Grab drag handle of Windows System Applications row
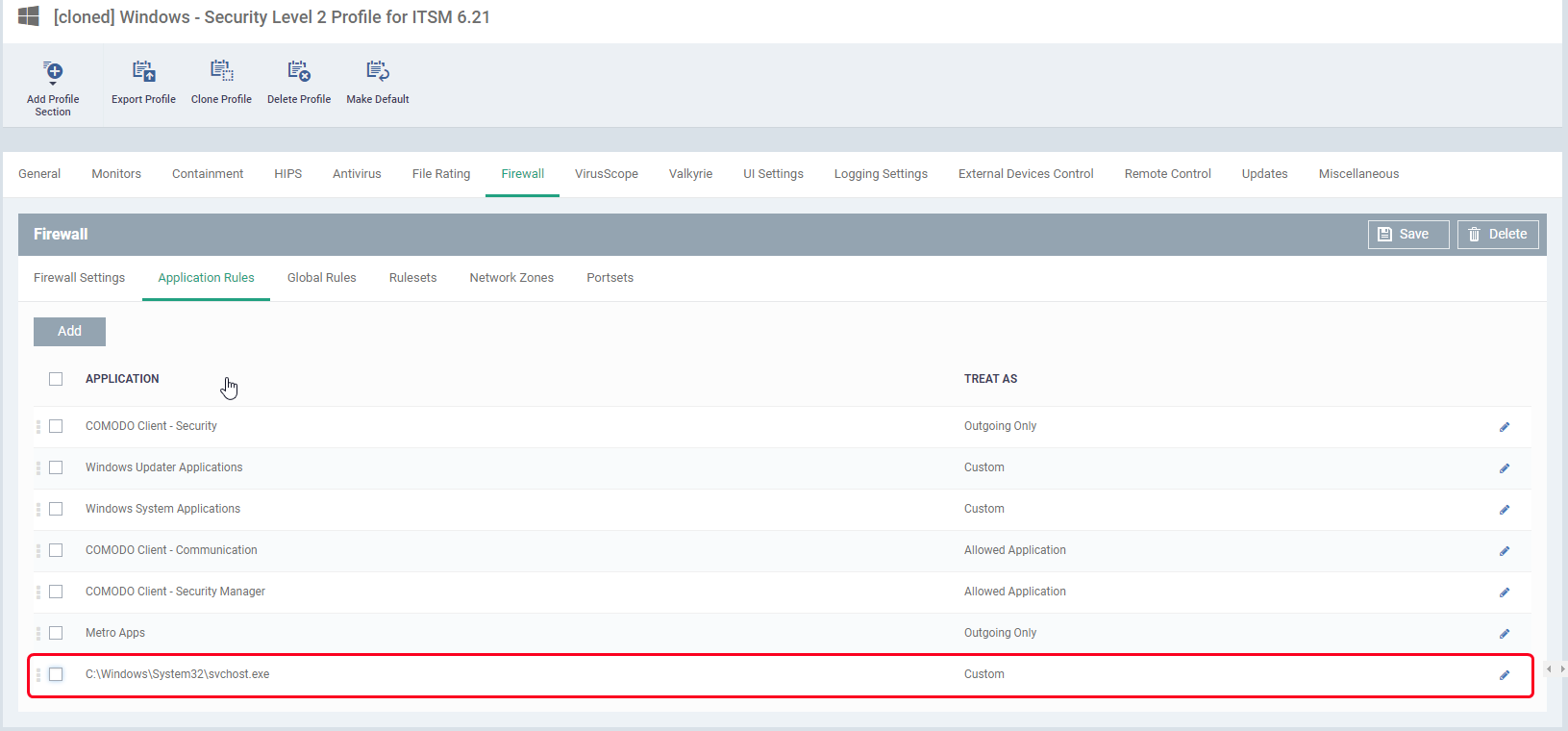Viewport: 1568px width, 731px height. (38, 509)
